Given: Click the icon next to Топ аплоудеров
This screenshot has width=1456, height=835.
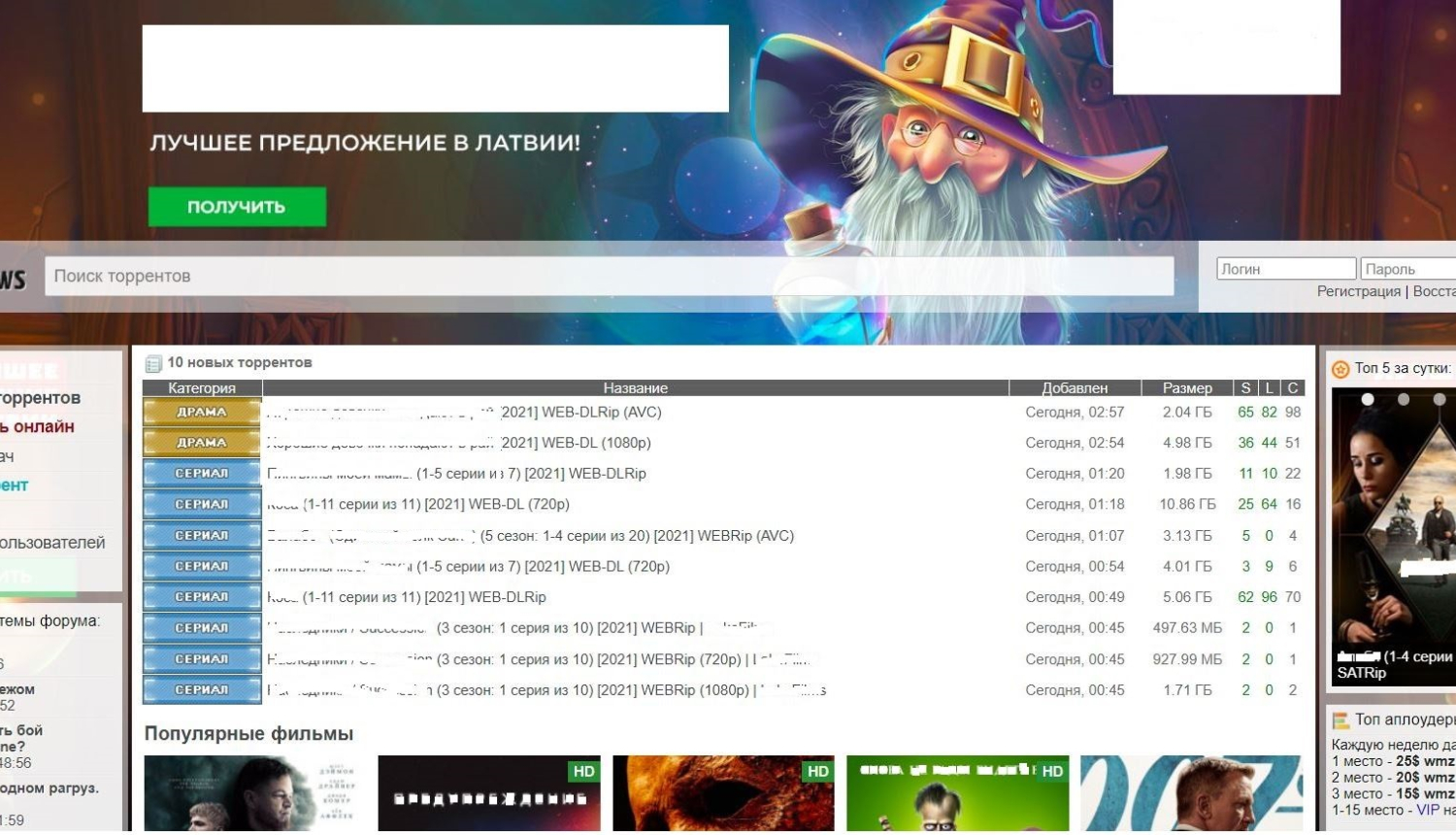Looking at the screenshot, I should pyautogui.click(x=1340, y=720).
